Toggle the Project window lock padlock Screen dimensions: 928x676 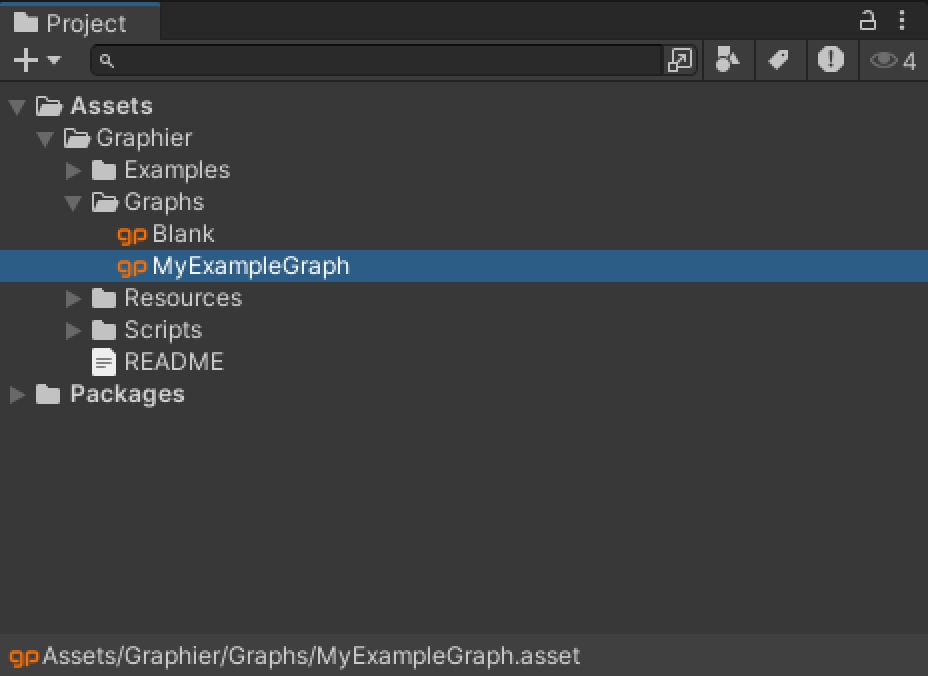[866, 21]
